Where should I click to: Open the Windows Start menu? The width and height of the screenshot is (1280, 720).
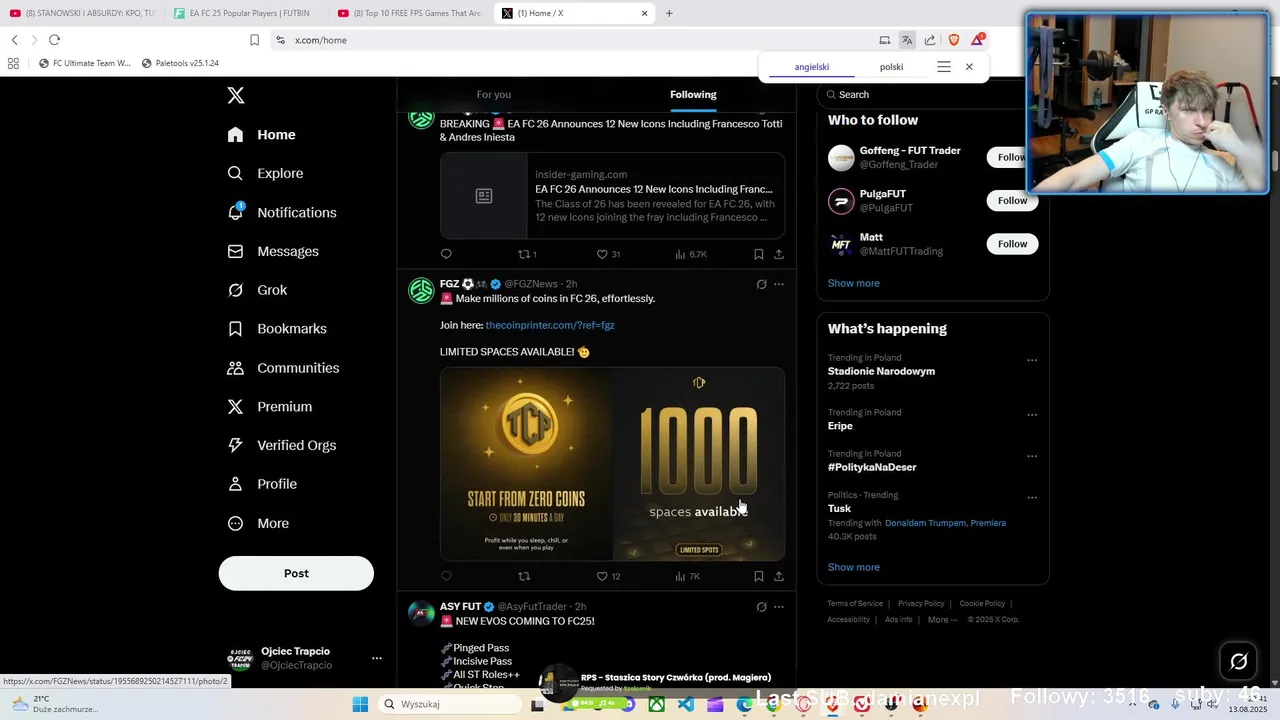coord(360,704)
